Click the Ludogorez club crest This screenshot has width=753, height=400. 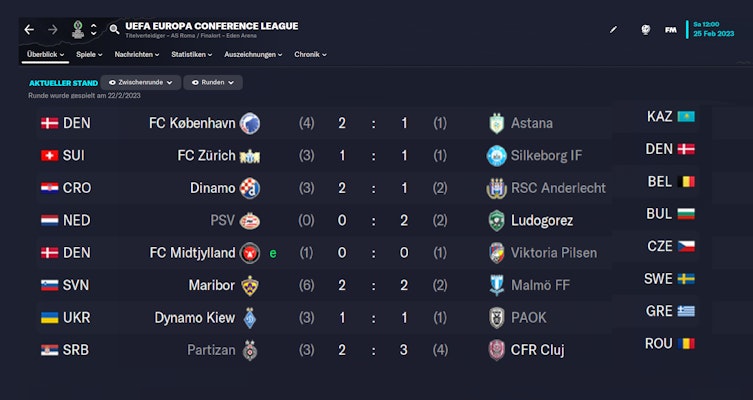tap(497, 220)
